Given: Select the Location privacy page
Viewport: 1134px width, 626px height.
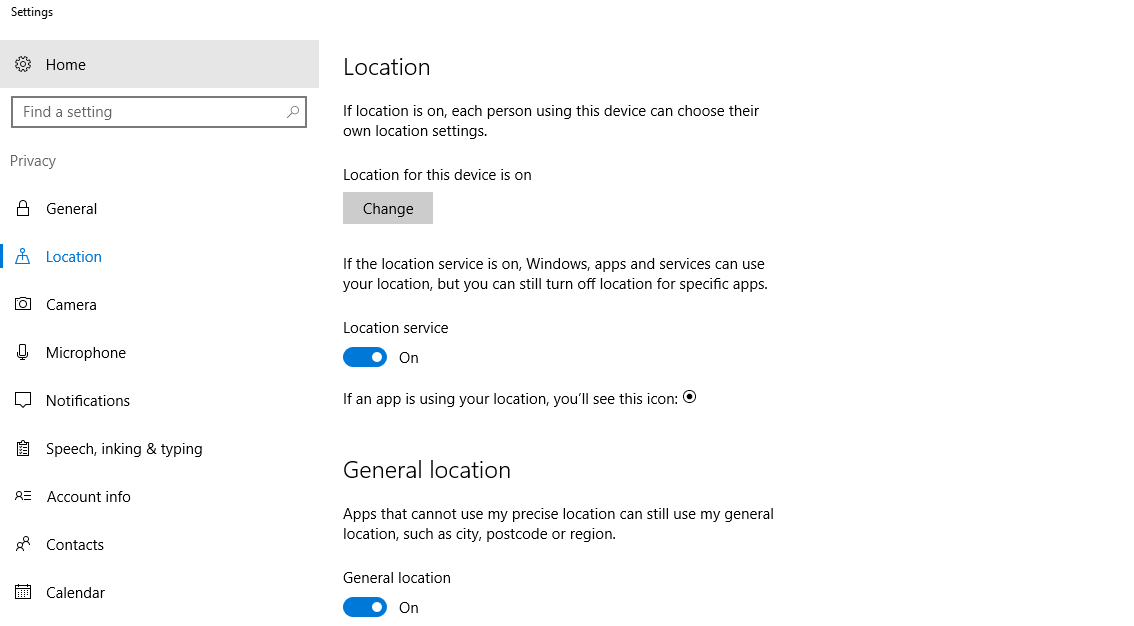Looking at the screenshot, I should pyautogui.click(x=159, y=257).
